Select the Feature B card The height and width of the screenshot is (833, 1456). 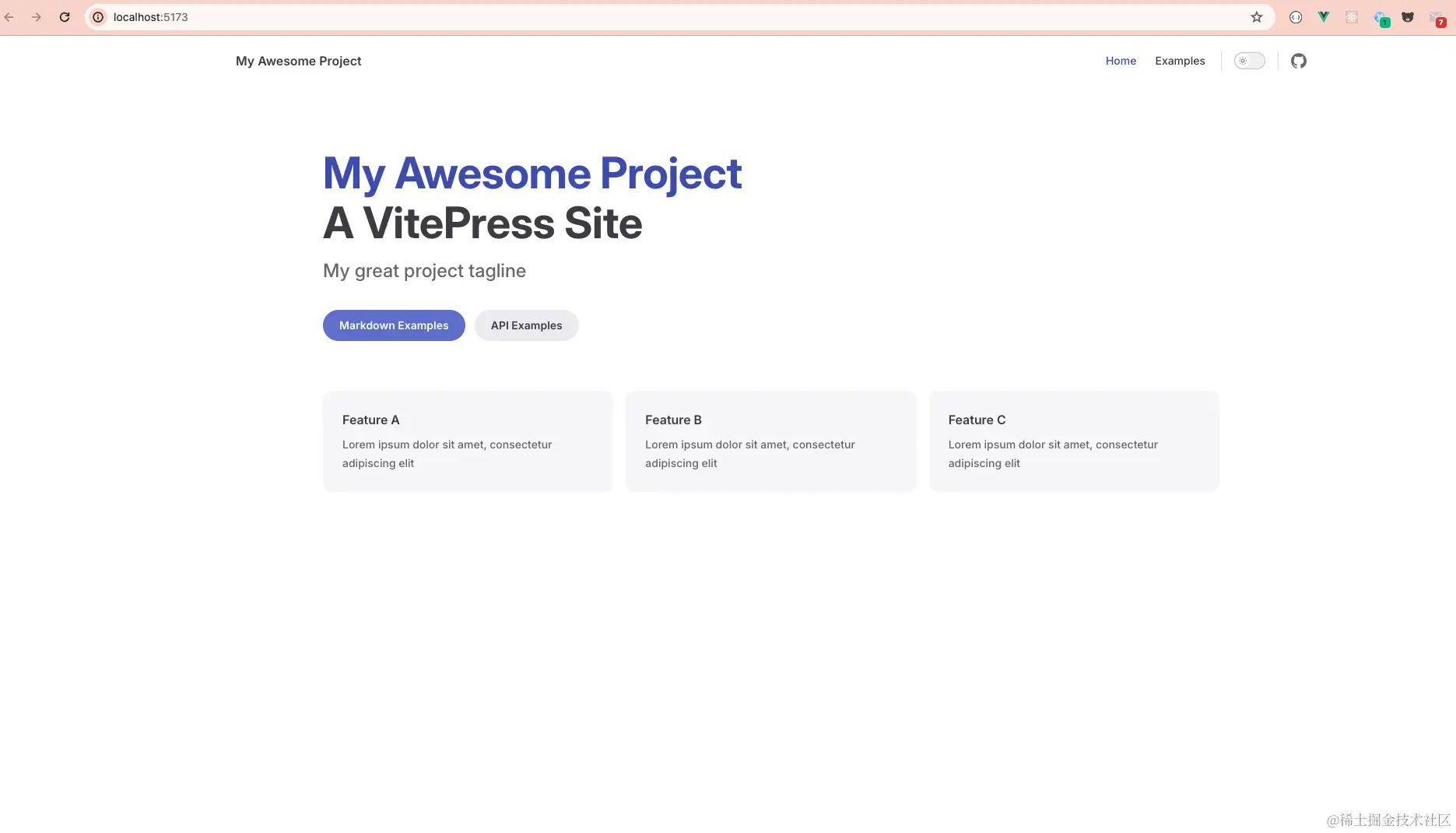pos(770,441)
